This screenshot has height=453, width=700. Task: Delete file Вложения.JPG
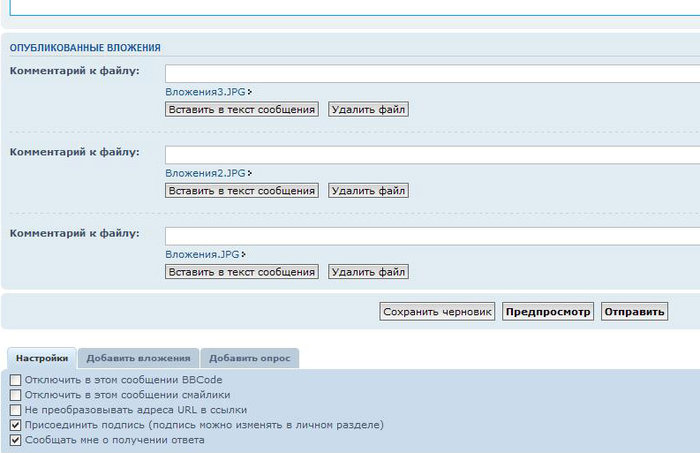point(368,272)
